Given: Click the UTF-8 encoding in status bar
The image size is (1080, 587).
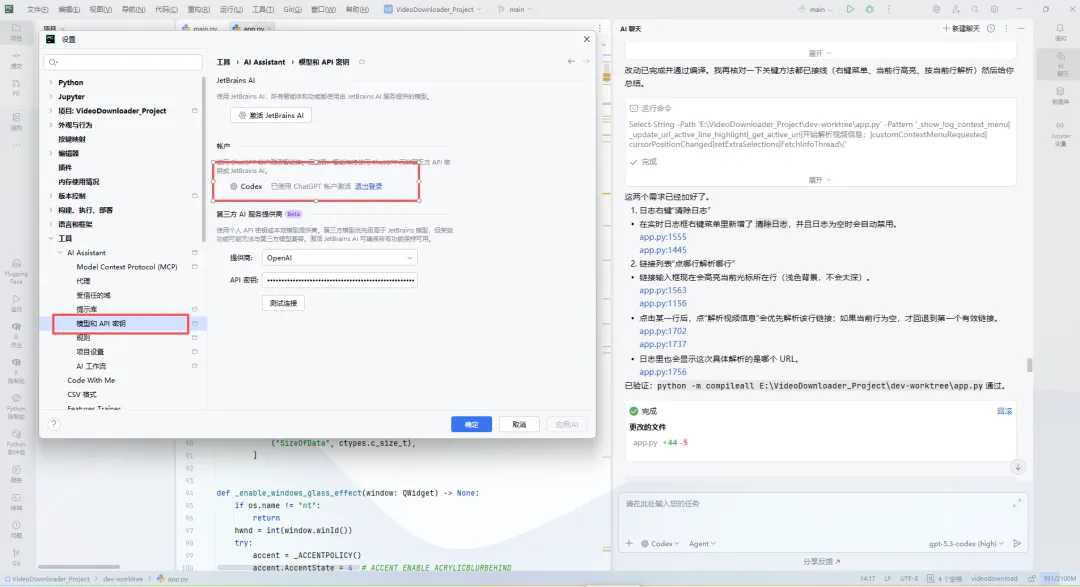Looking at the screenshot, I should (908, 579).
